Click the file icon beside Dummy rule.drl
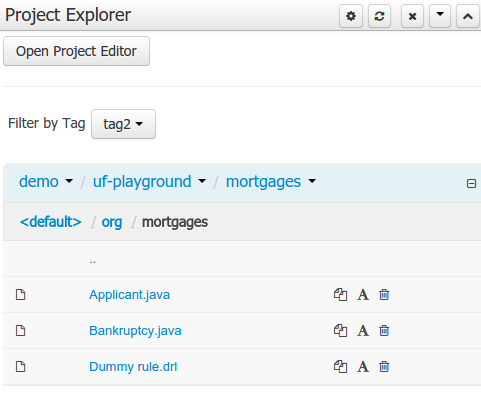 click(21, 367)
